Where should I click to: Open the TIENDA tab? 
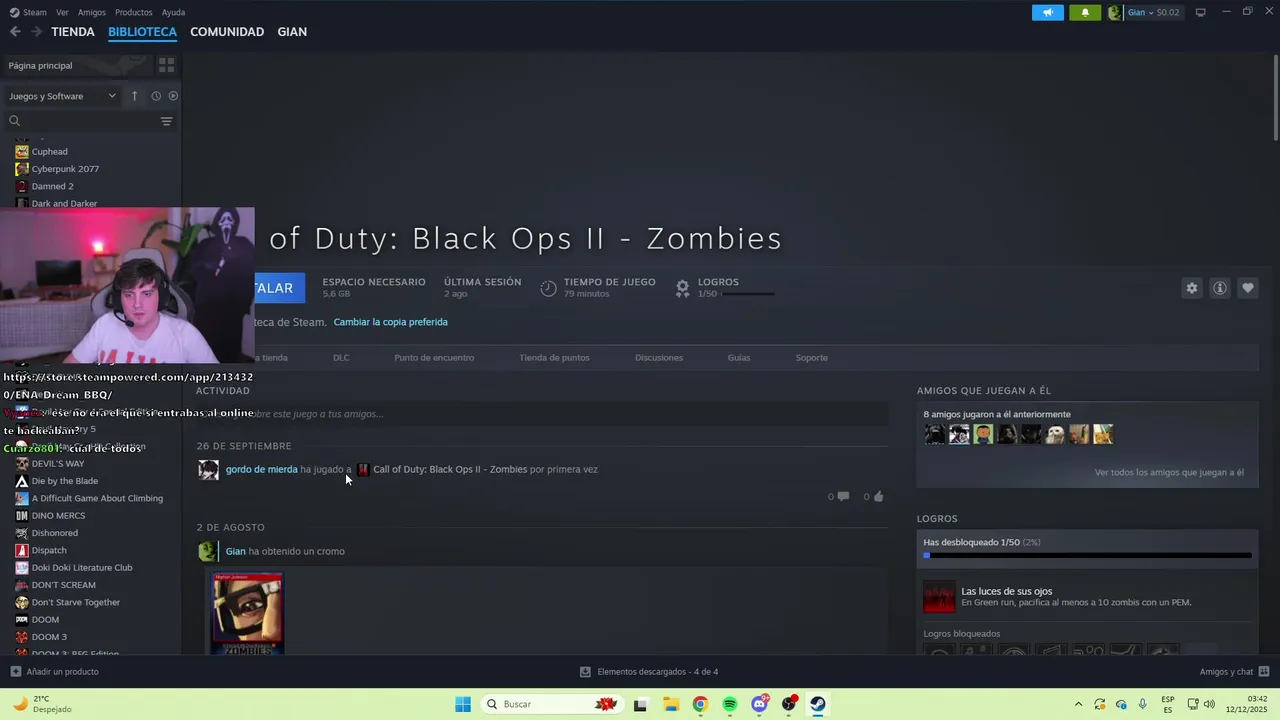coord(73,32)
